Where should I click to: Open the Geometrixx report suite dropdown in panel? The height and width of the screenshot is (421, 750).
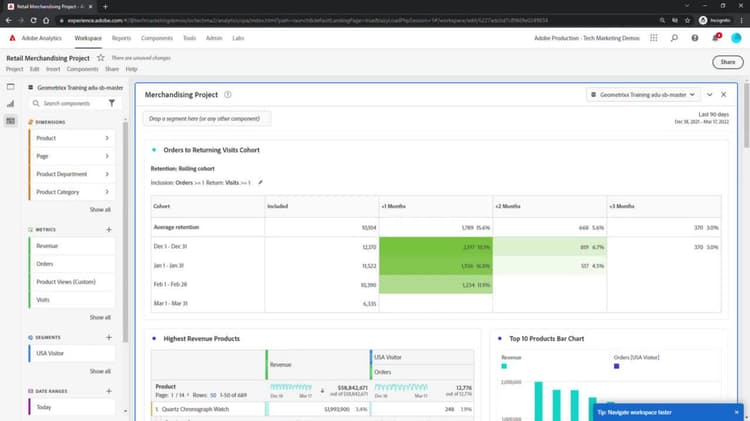pyautogui.click(x=643, y=95)
